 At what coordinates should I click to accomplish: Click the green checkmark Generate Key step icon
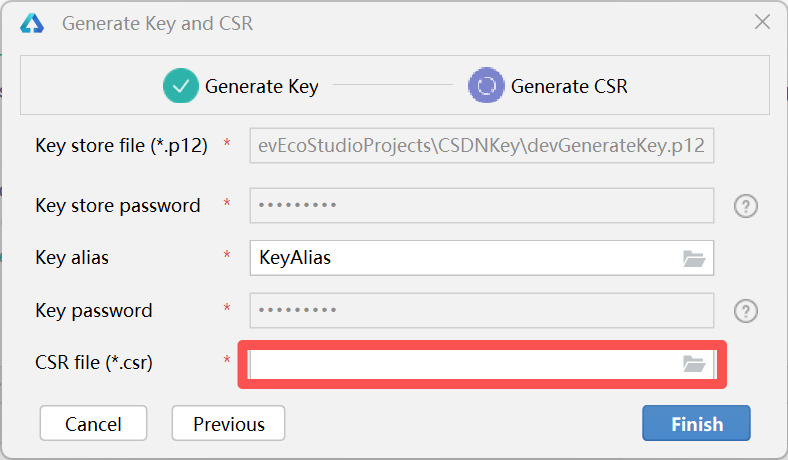pyautogui.click(x=180, y=85)
